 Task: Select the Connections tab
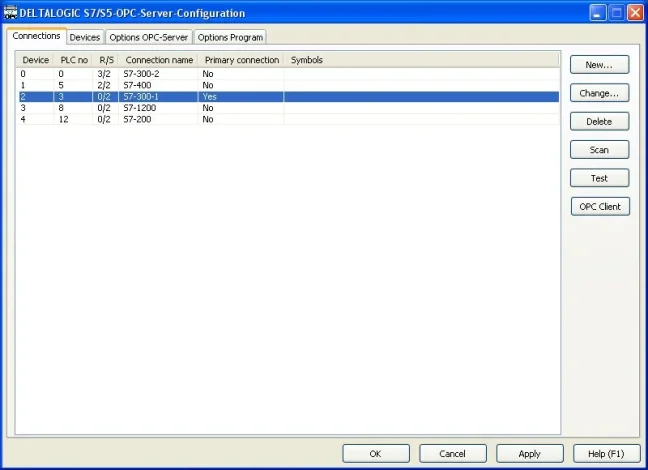(37, 36)
